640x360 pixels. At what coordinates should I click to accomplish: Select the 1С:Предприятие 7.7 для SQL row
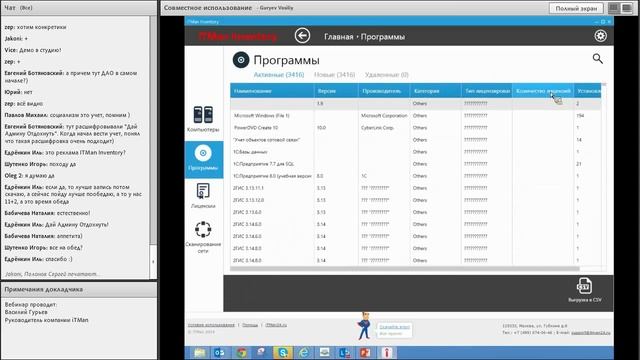tap(416, 164)
